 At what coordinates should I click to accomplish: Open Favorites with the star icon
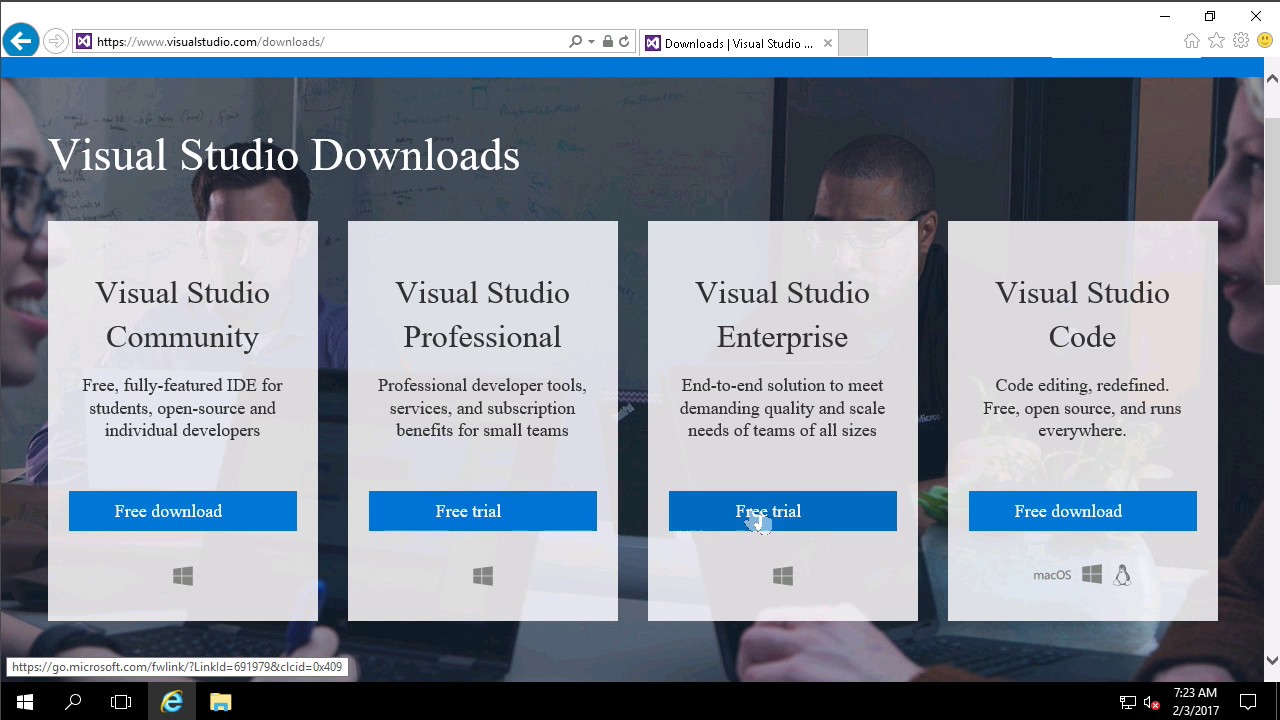(x=1216, y=41)
